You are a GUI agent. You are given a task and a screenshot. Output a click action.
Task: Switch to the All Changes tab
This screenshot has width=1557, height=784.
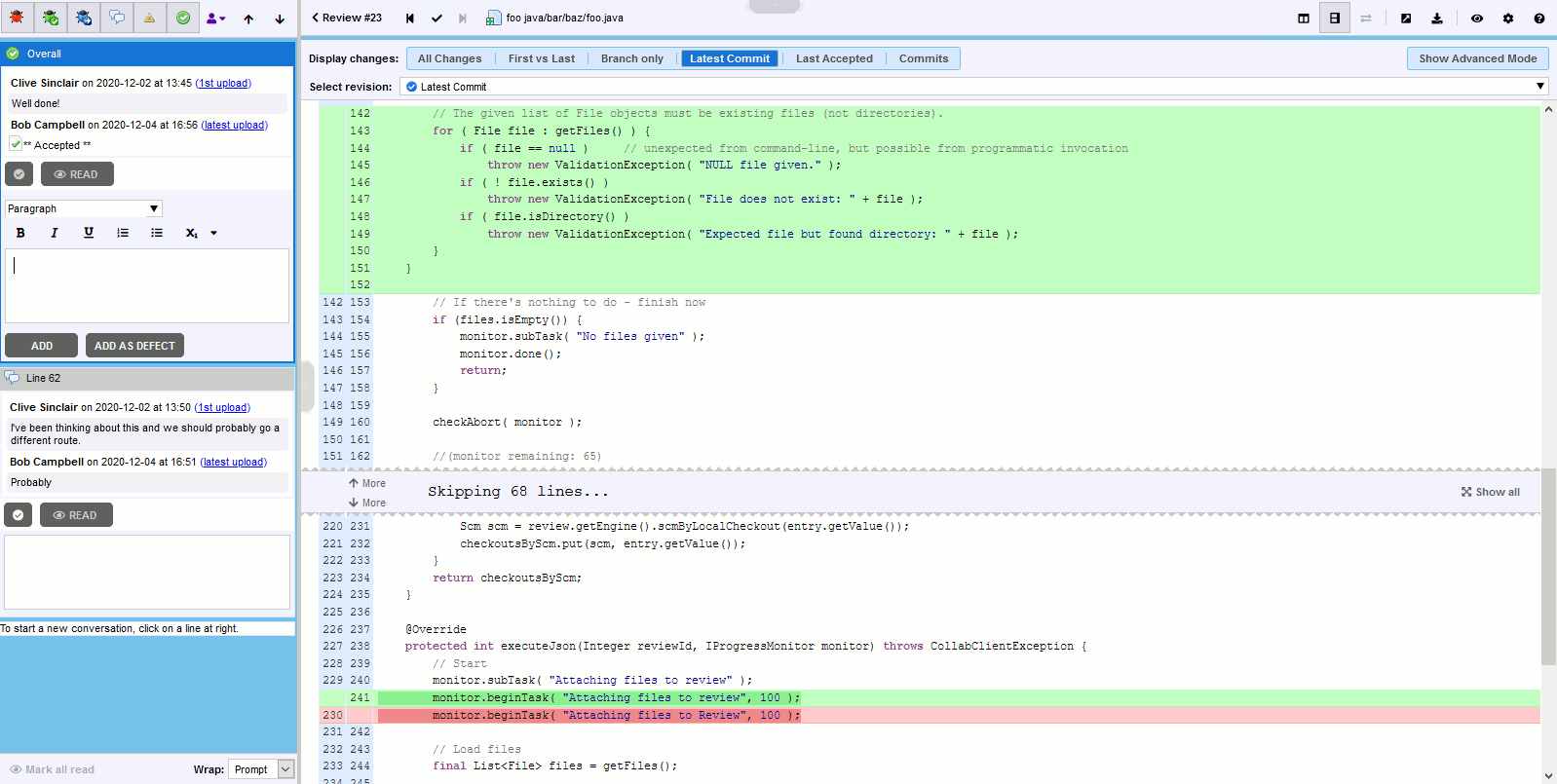pyautogui.click(x=449, y=58)
